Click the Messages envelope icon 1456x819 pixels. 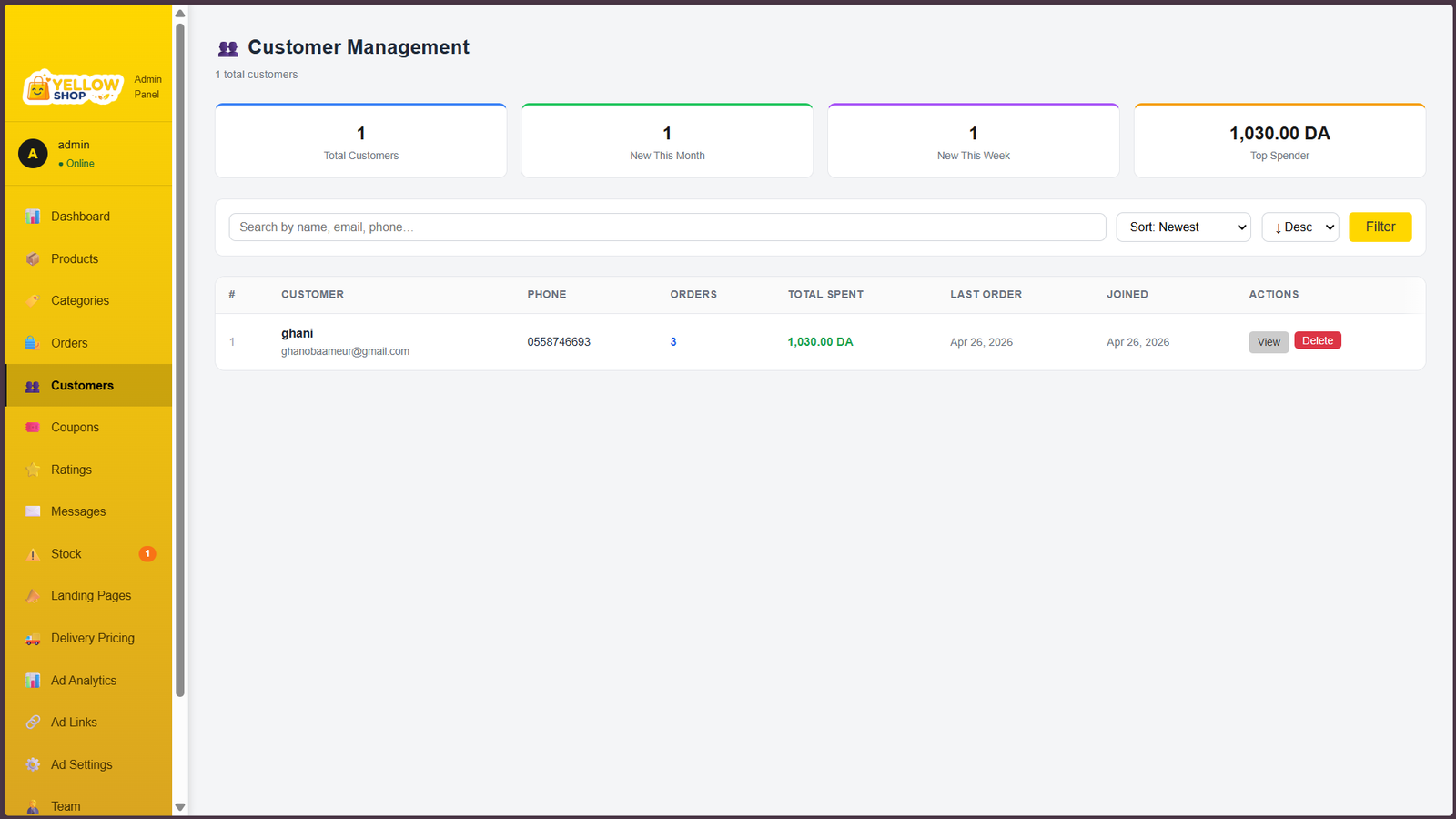click(x=33, y=511)
